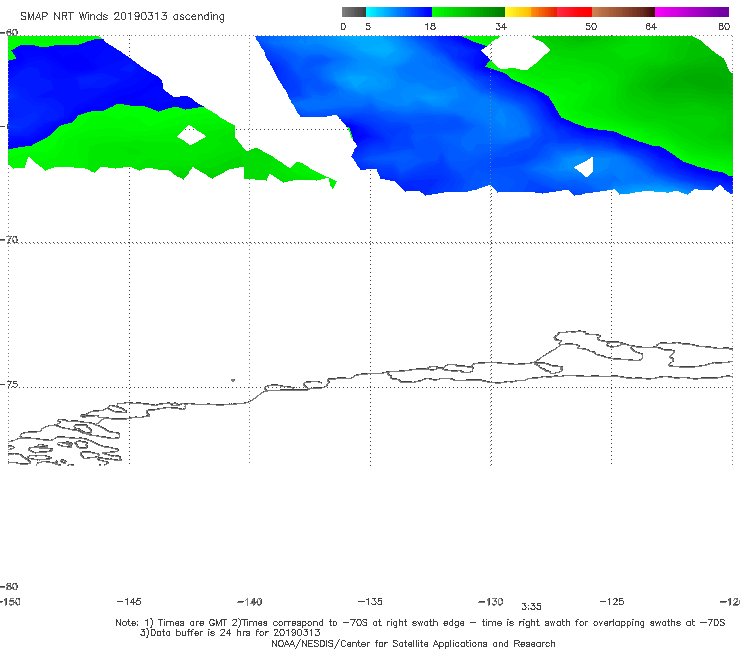Click the '0' color bar label
Screen dimensions: 740x650
pos(343,27)
